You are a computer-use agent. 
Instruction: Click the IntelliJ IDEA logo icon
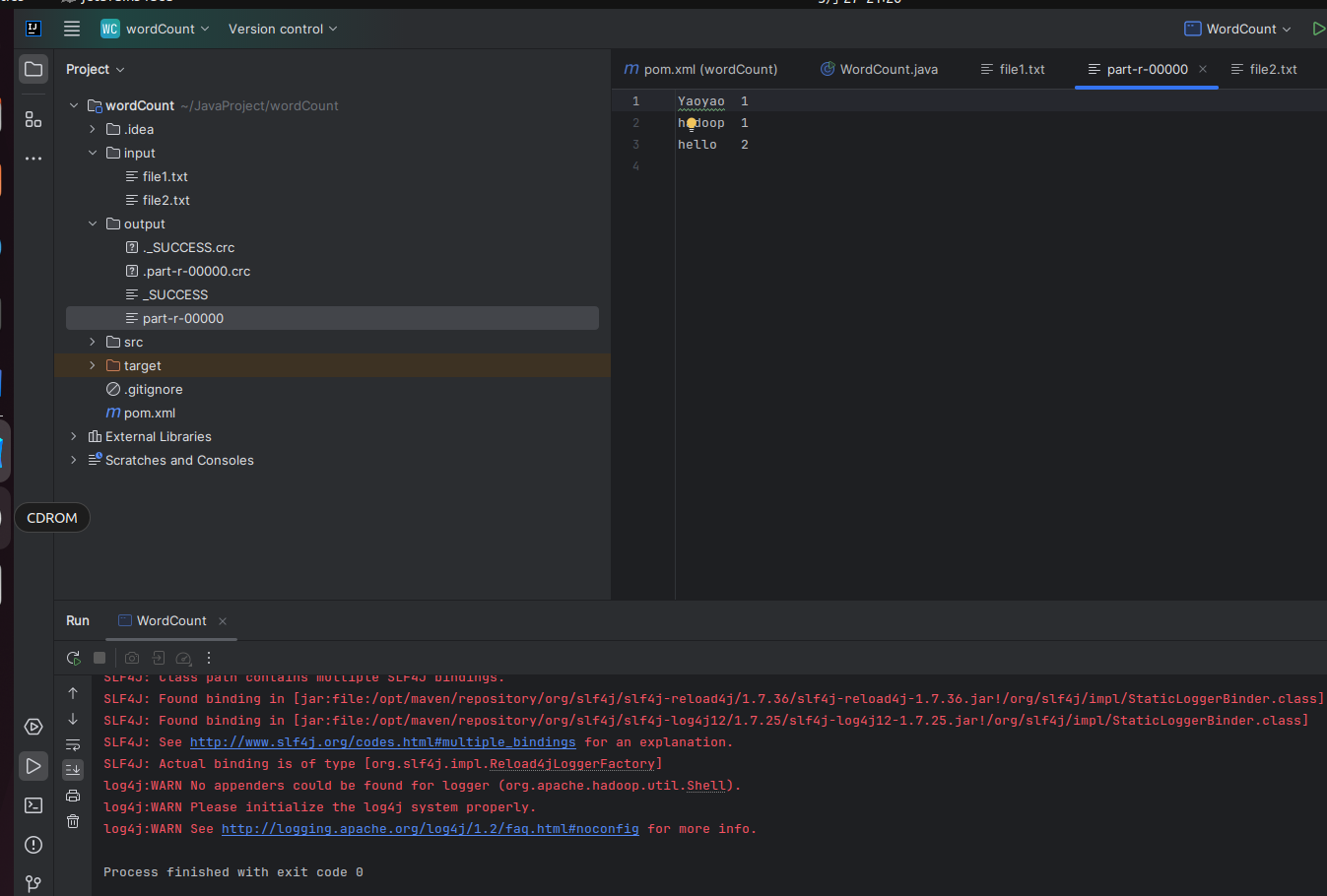tap(33, 29)
